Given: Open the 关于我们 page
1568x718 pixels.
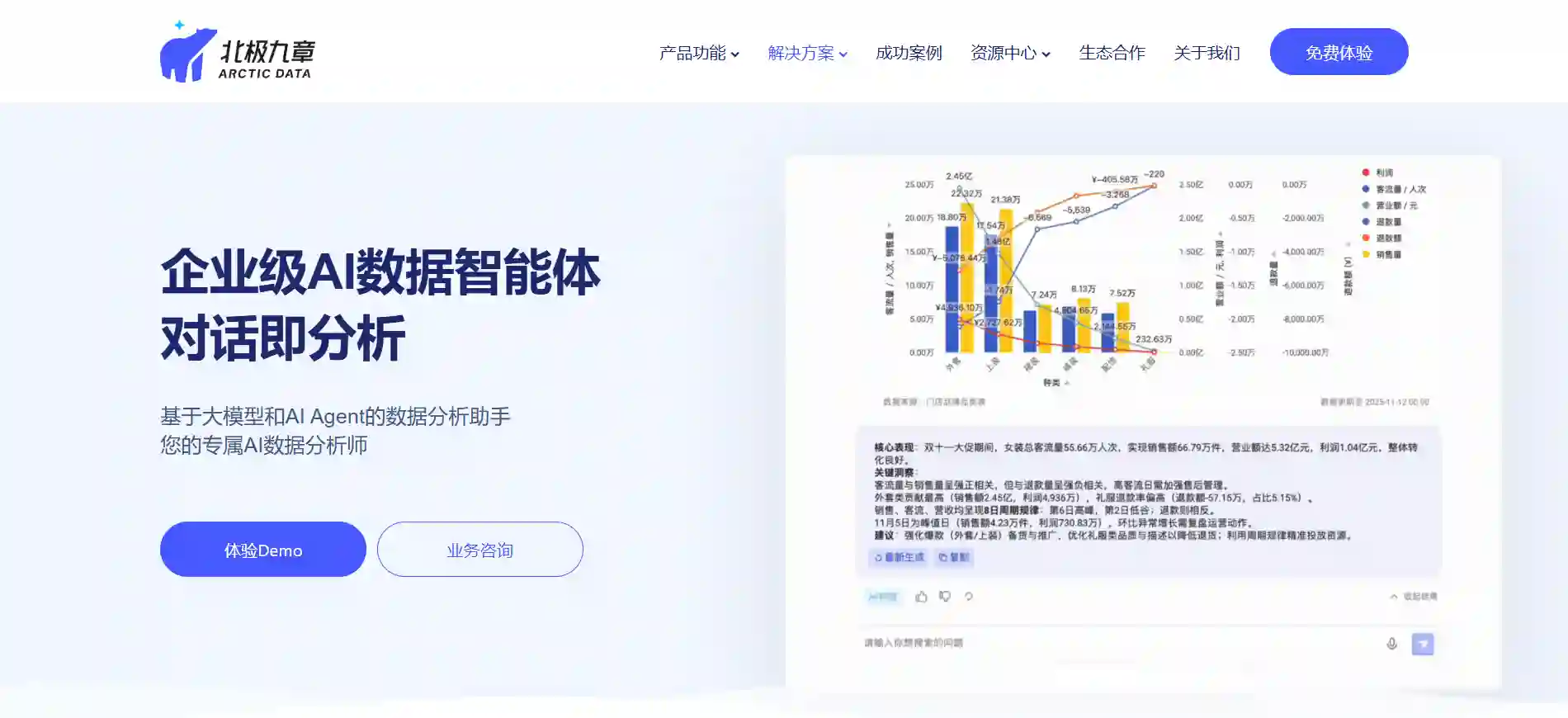Looking at the screenshot, I should coord(1207,53).
